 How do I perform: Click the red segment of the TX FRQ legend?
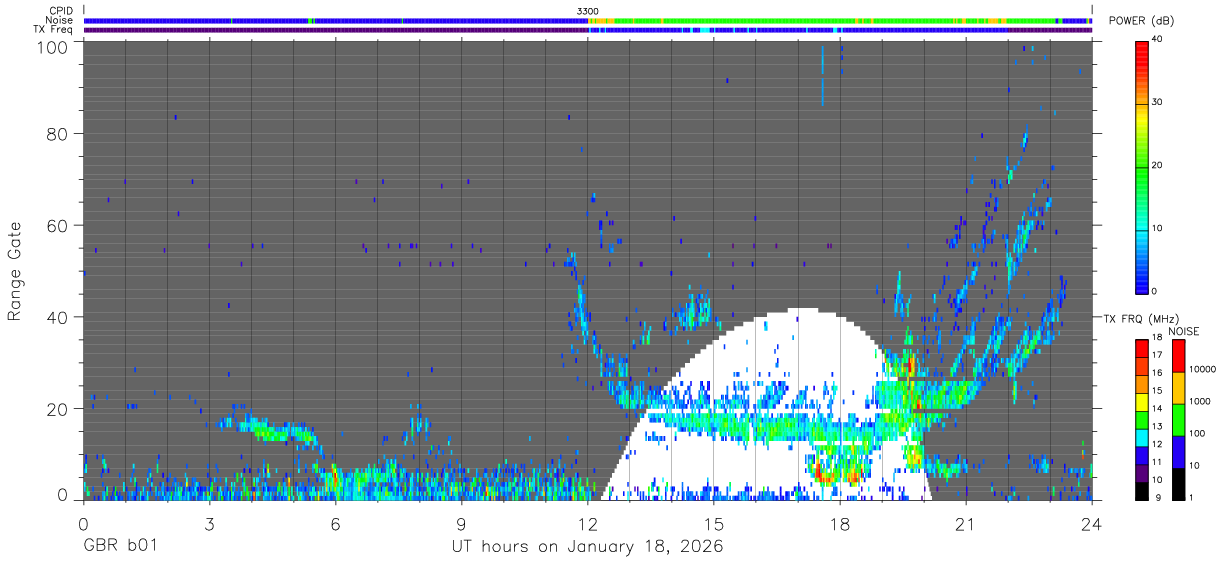point(1142,347)
